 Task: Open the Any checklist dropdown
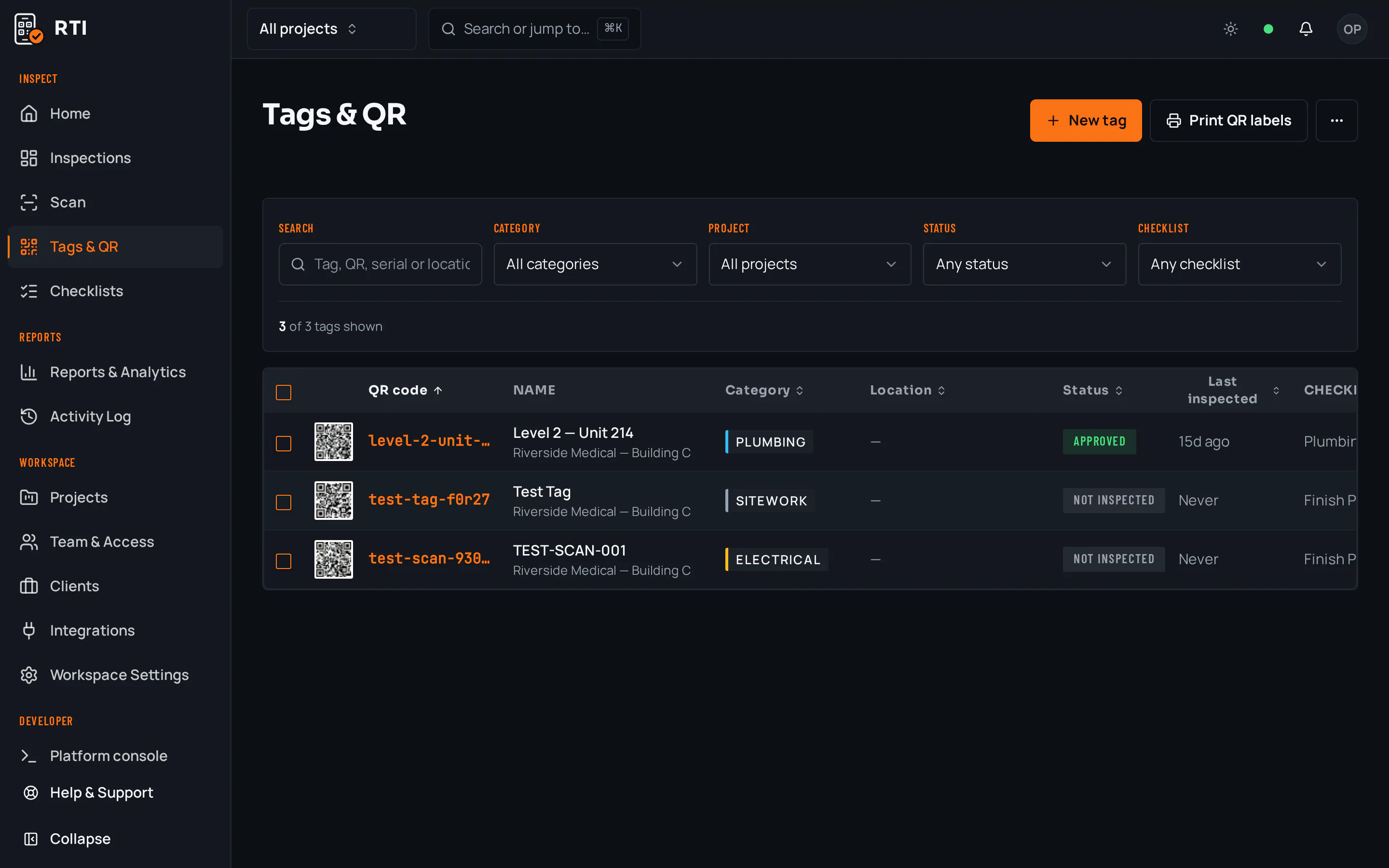tap(1239, 264)
